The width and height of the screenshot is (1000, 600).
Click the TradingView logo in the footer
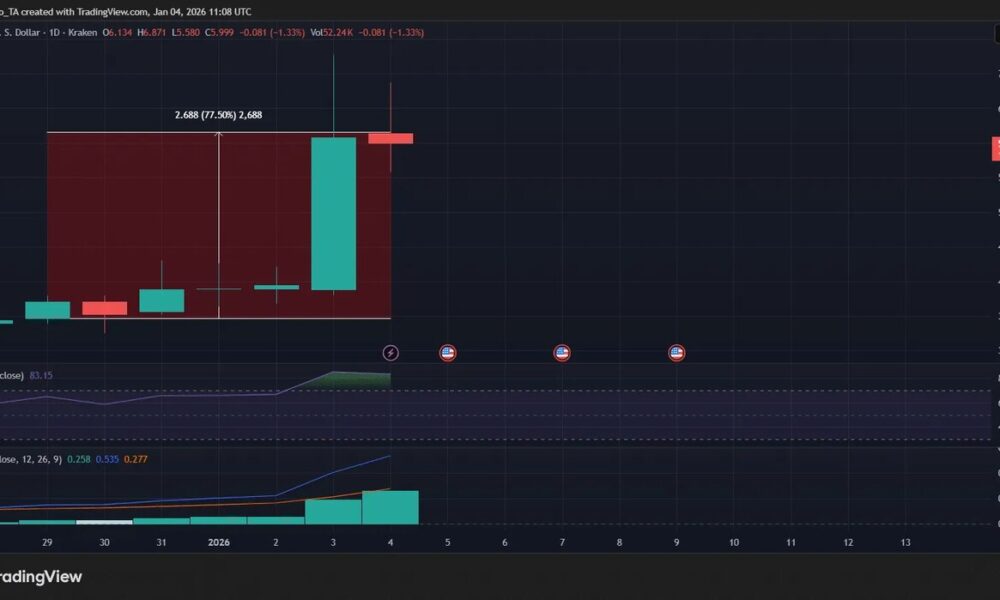point(40,577)
